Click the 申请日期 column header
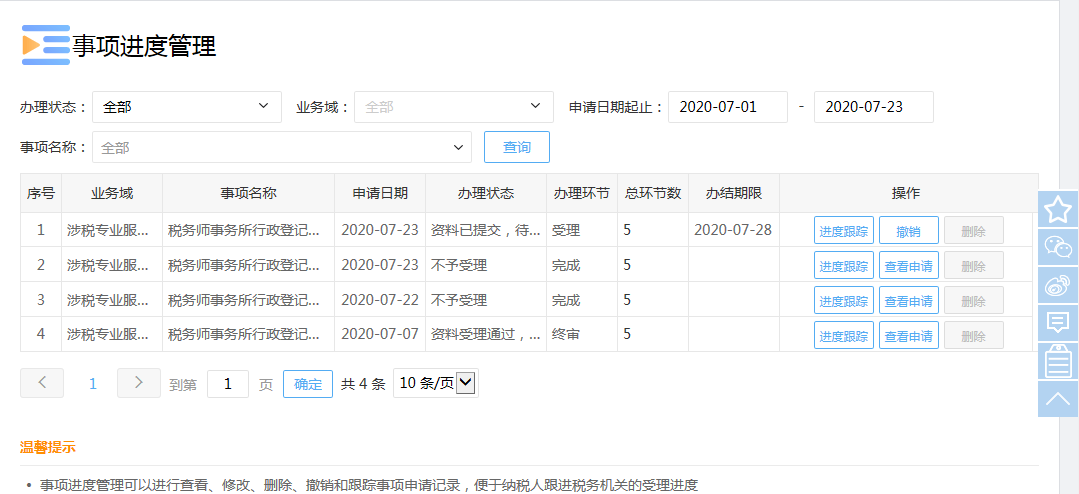Image resolution: width=1079 pixels, height=494 pixels. coord(380,193)
